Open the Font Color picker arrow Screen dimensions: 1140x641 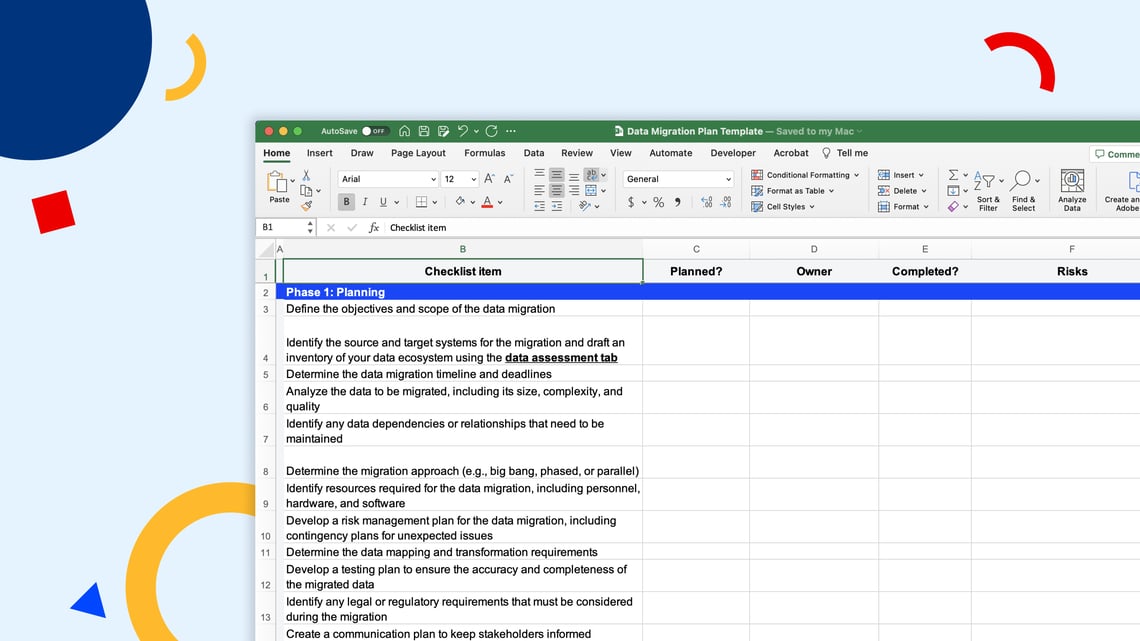pos(501,202)
